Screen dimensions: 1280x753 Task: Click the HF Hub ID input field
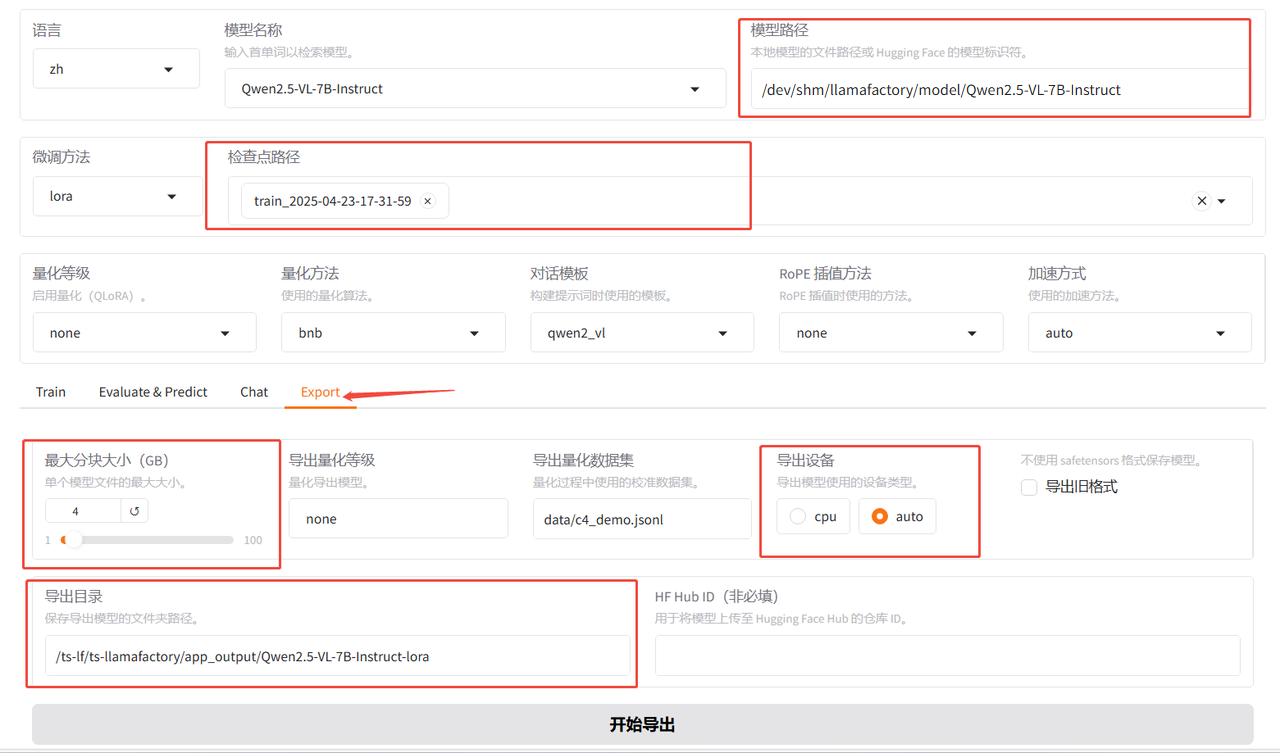947,656
